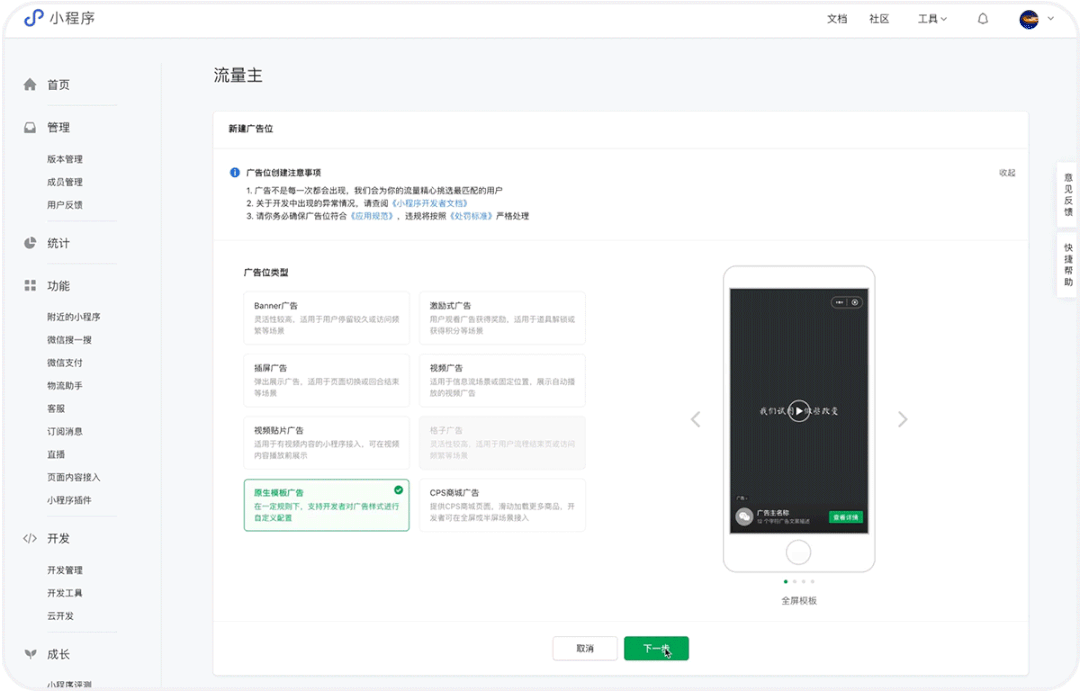Open the 文档 menu item
Image resolution: width=1080 pixels, height=691 pixels.
837,18
